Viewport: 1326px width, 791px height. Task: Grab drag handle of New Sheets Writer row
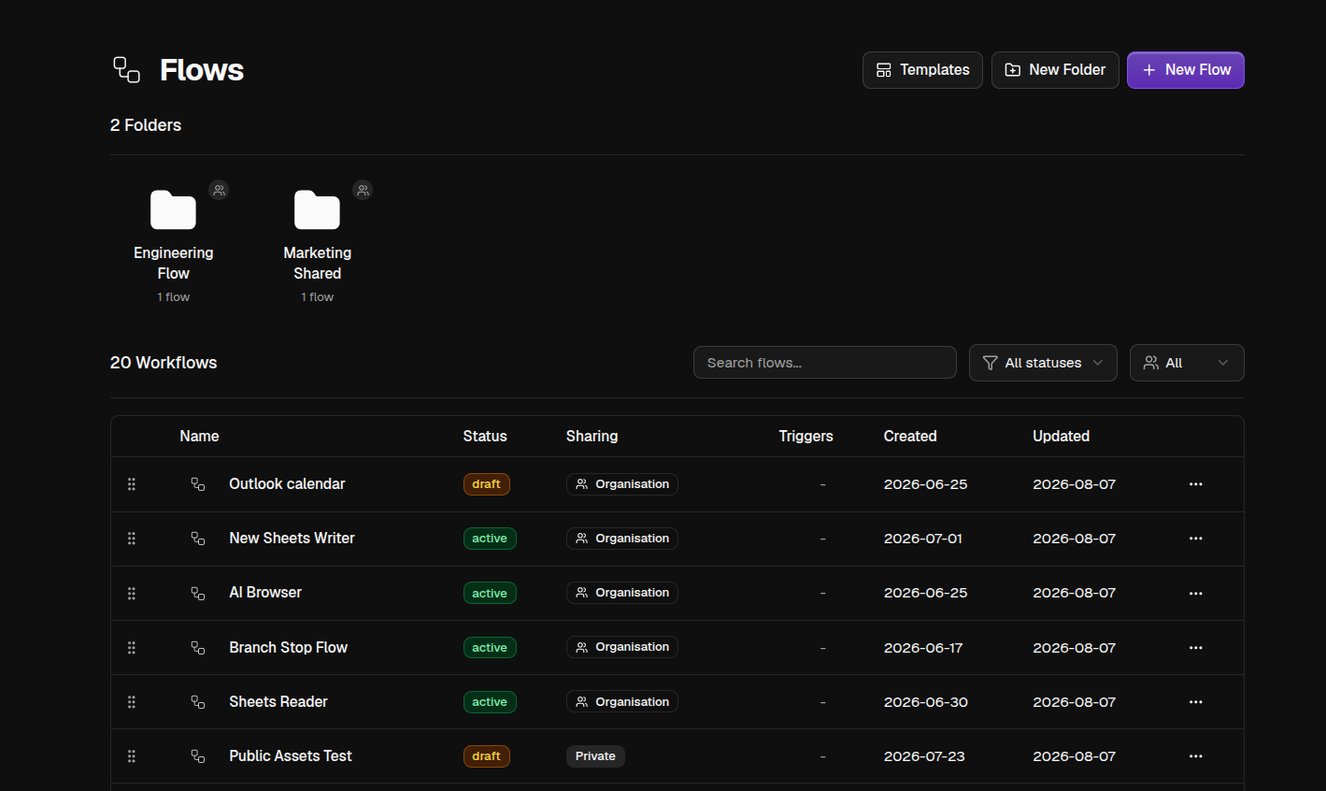tap(131, 538)
